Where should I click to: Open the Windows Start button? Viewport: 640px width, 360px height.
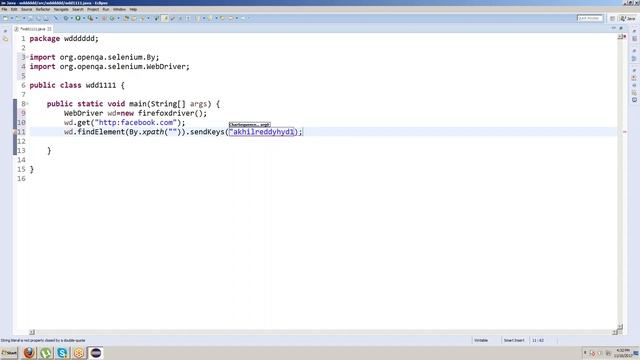click(x=9, y=353)
